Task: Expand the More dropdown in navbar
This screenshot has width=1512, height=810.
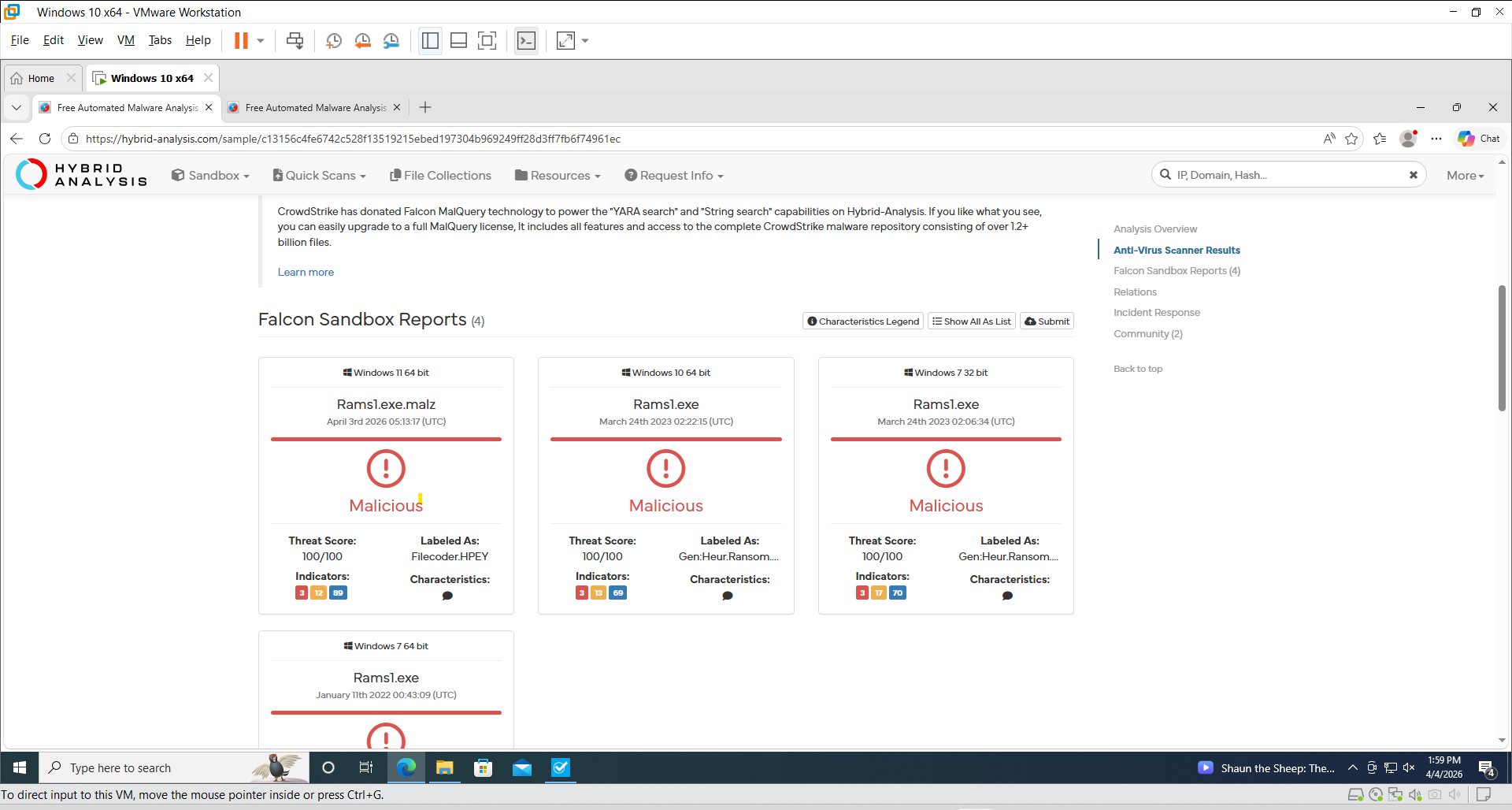Action: [1465, 176]
